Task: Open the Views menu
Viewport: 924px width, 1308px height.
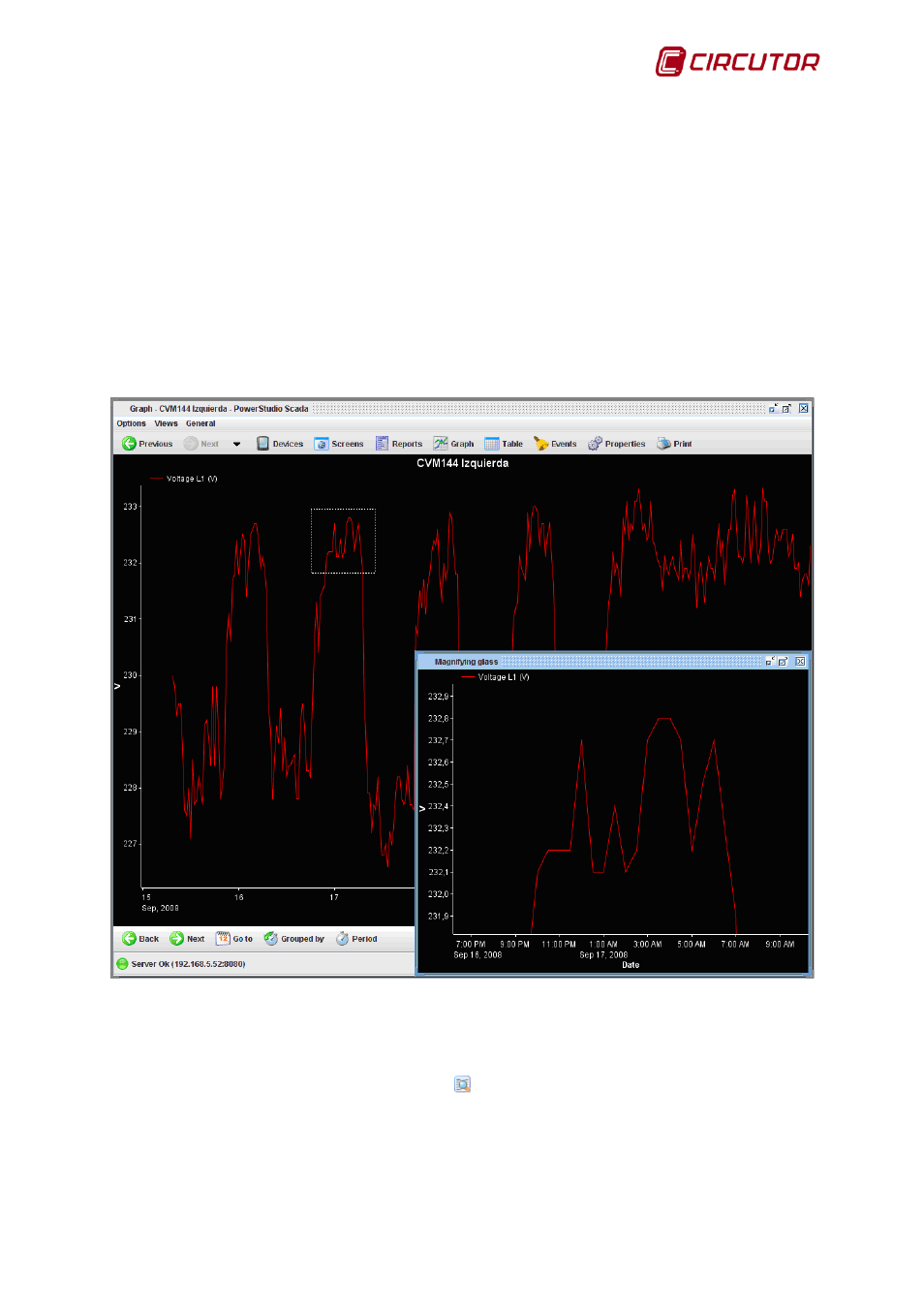Action: pyautogui.click(x=166, y=423)
